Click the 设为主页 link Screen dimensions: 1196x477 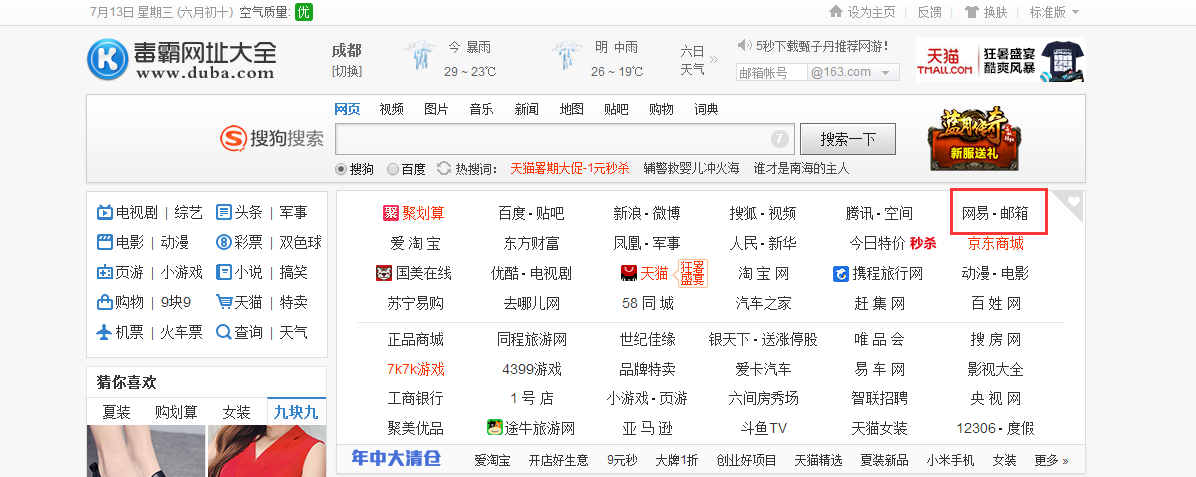click(x=872, y=12)
